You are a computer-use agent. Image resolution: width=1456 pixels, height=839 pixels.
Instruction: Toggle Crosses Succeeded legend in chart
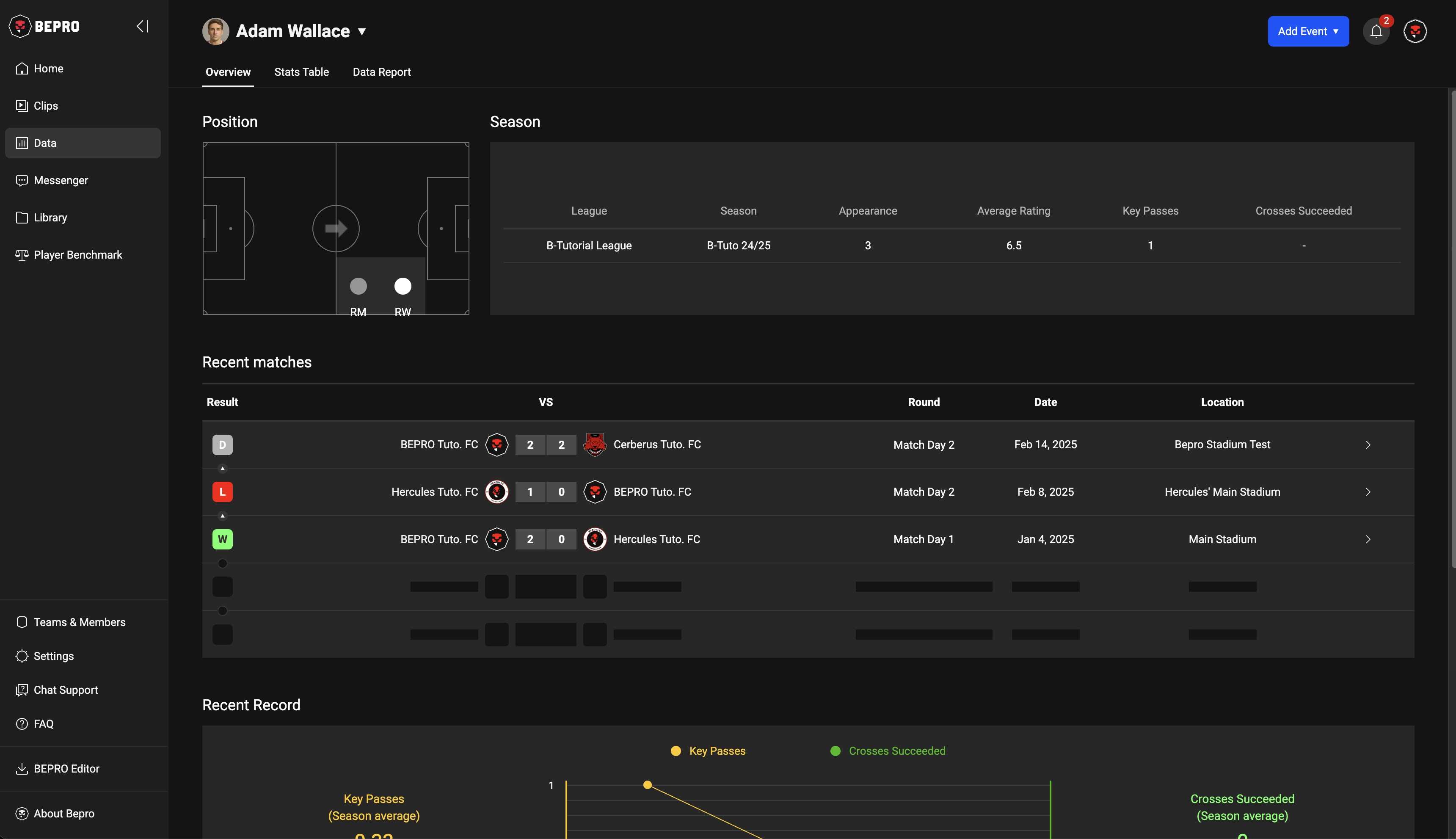[887, 751]
